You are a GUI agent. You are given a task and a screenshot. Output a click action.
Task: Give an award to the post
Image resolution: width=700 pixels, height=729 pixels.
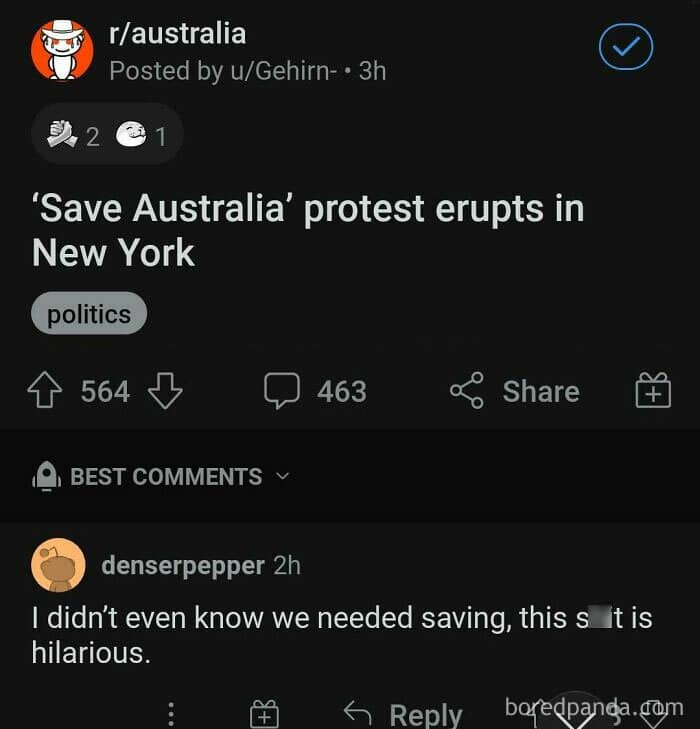click(x=653, y=391)
